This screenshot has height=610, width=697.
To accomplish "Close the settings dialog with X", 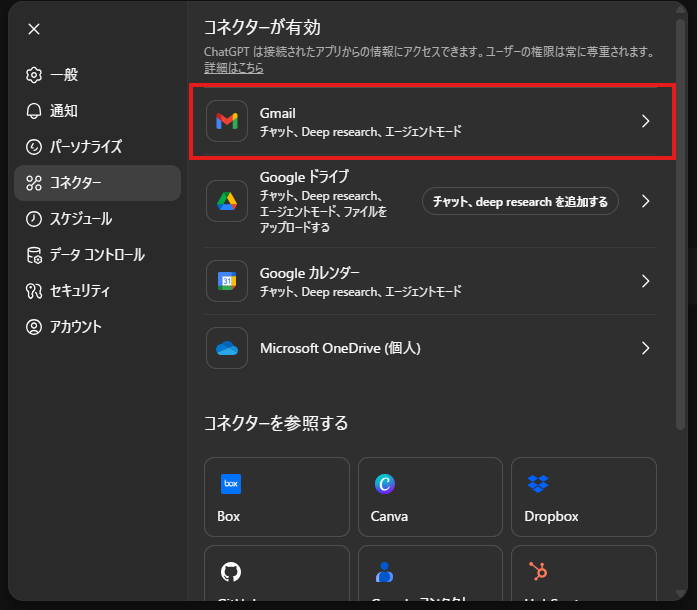I will tap(34, 29).
